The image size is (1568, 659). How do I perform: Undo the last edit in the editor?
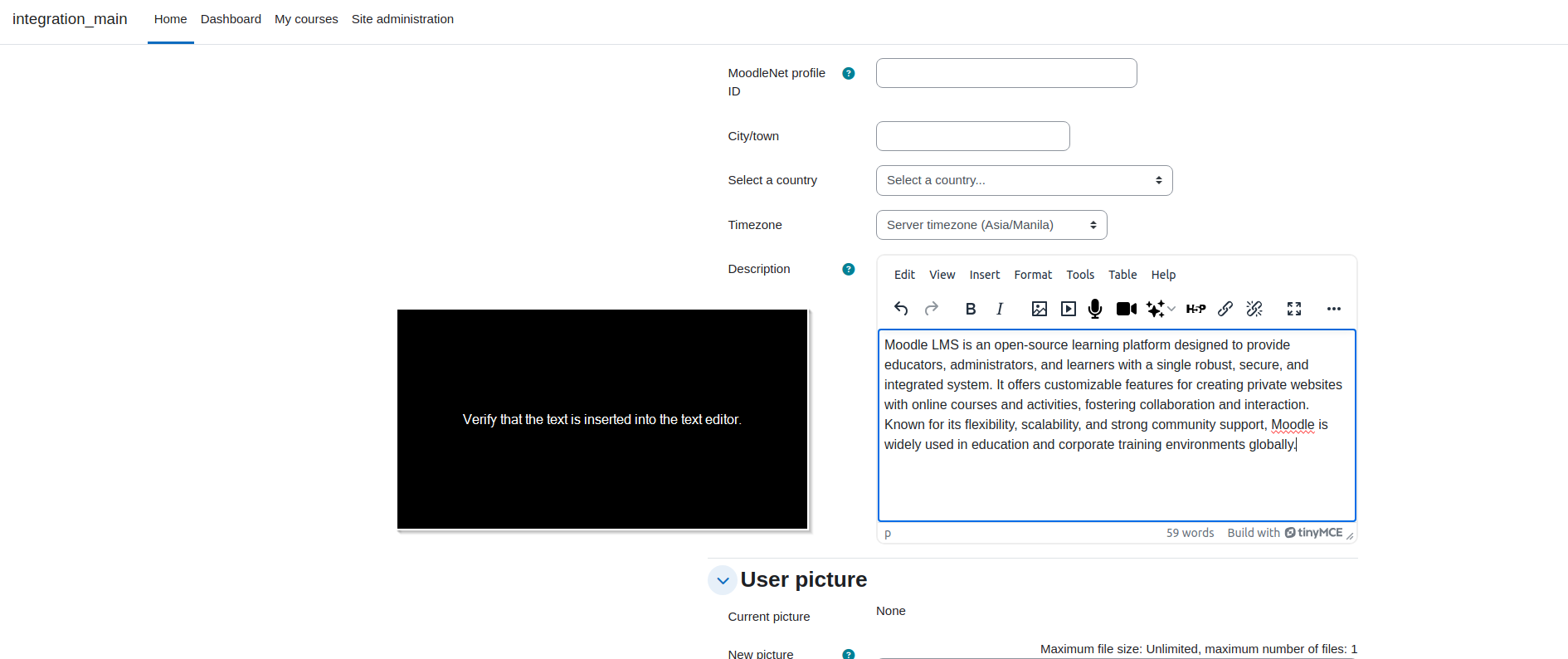coord(901,309)
